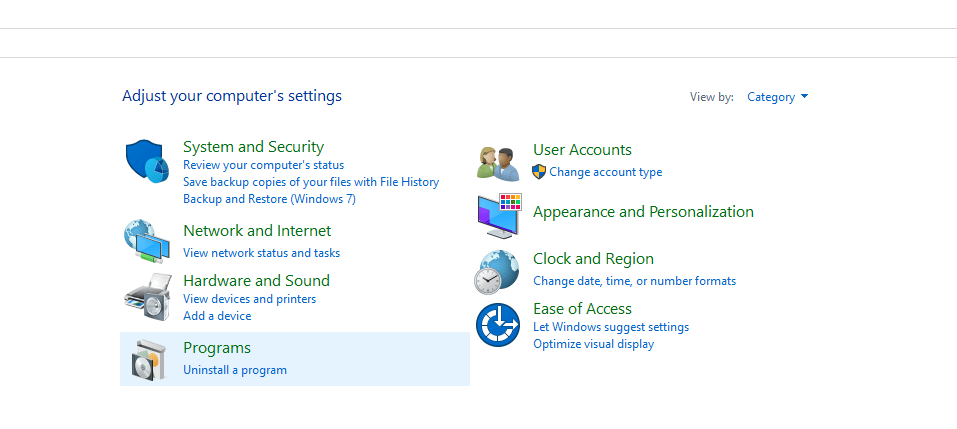This screenshot has width=957, height=429.
Task: Open Save backup copies with File History
Action: (x=310, y=182)
